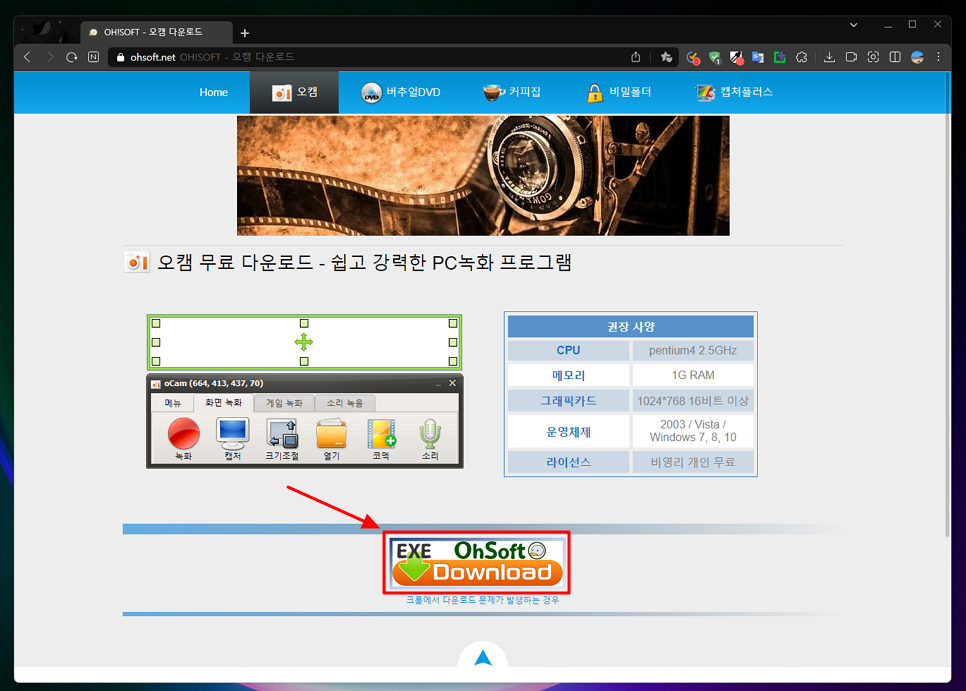The image size is (966, 691).
Task: Open the browser profile avatar
Action: 917,57
